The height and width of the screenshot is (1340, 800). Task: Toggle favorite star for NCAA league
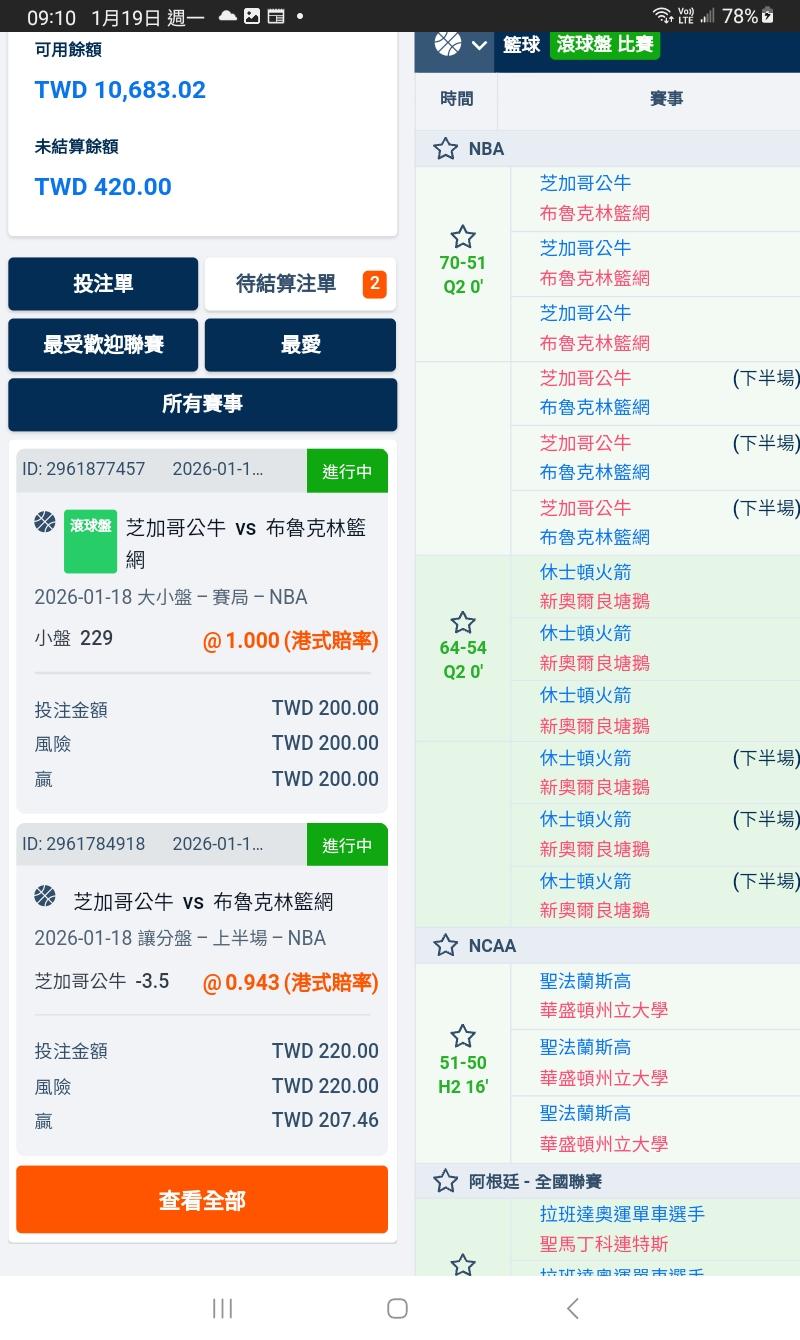445,945
